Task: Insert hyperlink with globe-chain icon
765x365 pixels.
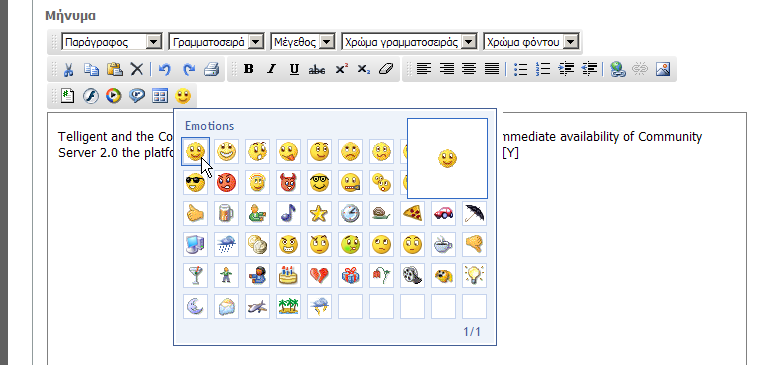Action: 618,69
